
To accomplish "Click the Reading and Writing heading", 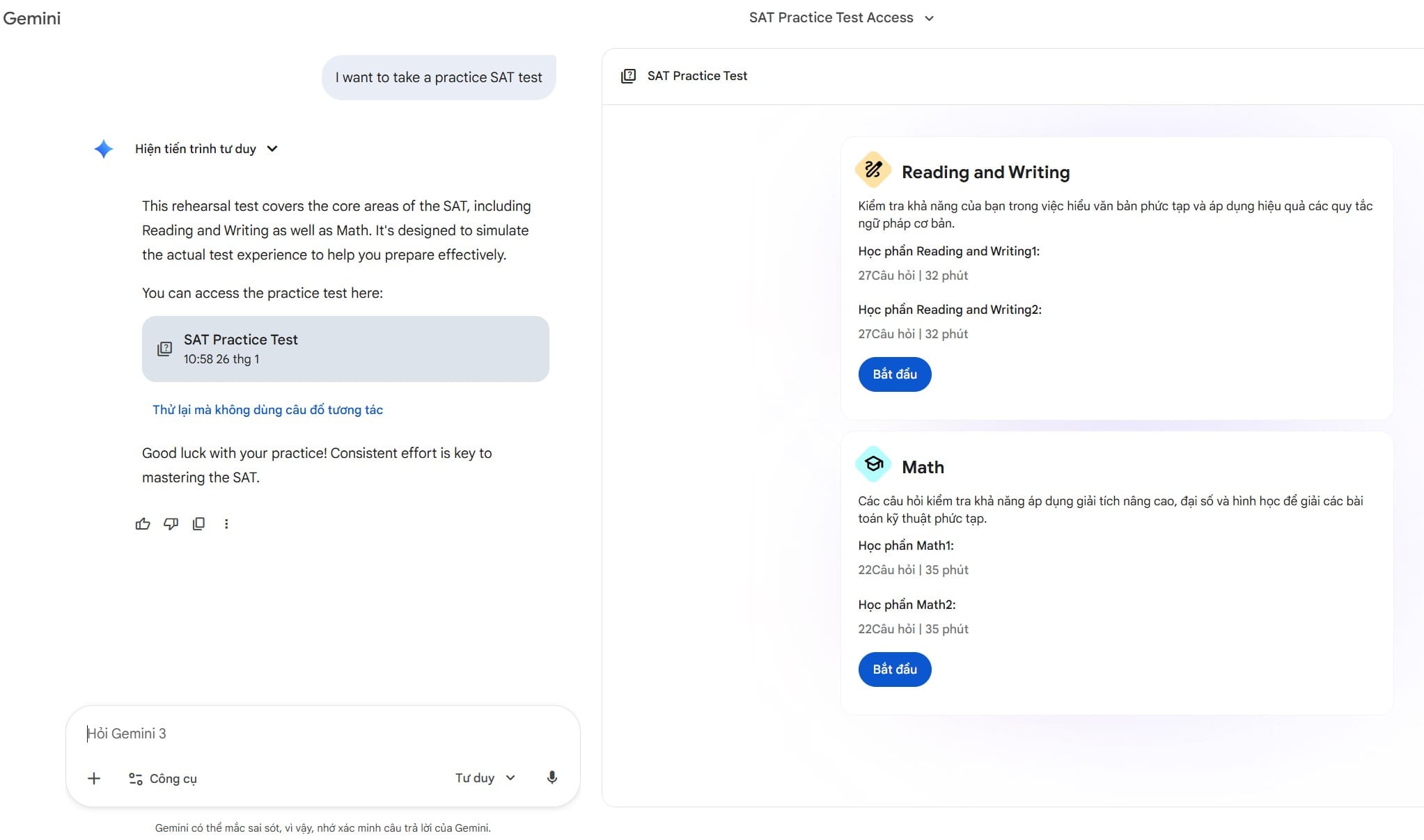I will (x=985, y=172).
